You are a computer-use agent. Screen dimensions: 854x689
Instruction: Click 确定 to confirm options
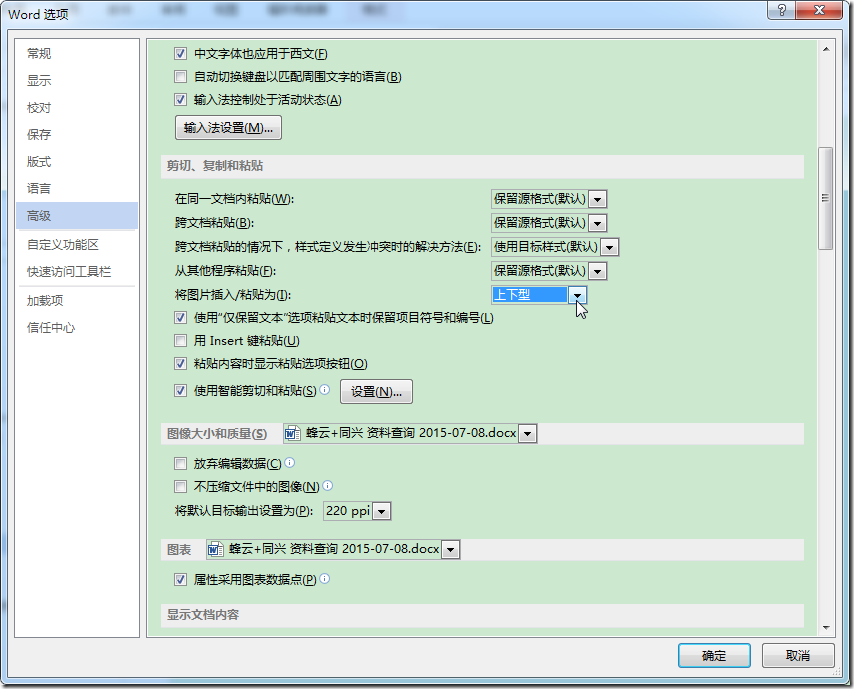[714, 656]
